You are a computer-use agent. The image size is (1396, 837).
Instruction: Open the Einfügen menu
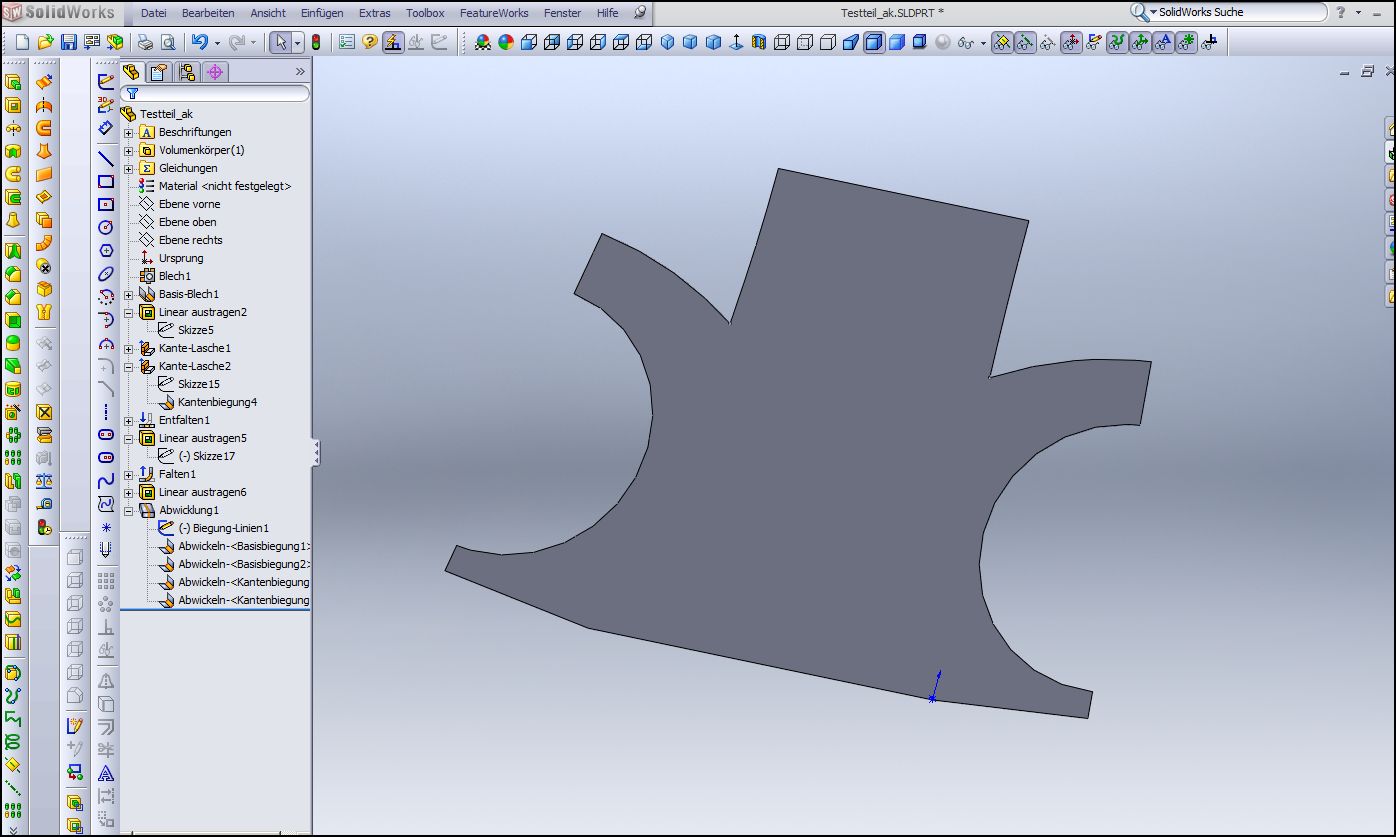[321, 13]
